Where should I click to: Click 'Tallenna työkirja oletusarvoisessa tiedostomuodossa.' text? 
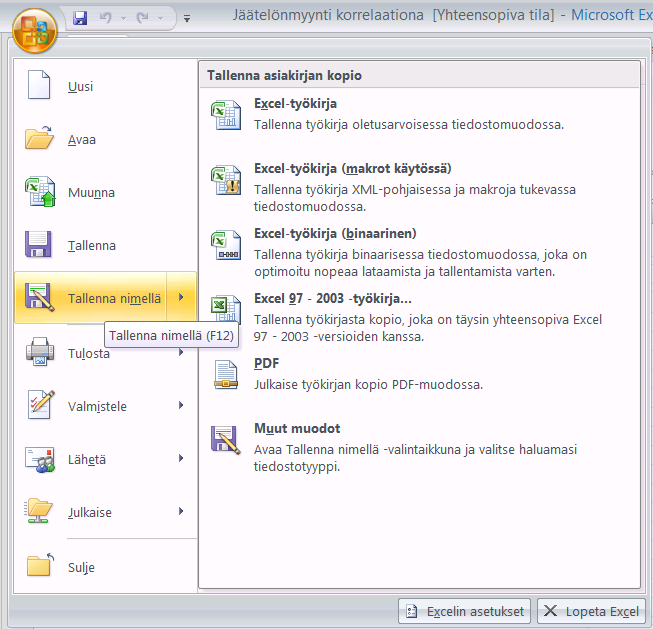409,125
